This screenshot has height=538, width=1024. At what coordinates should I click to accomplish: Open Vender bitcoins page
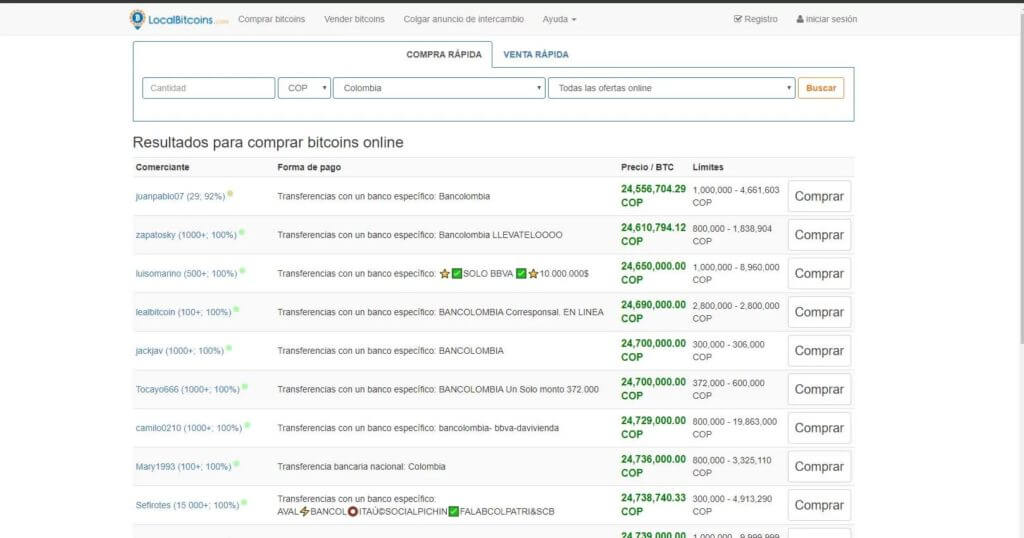click(x=355, y=19)
